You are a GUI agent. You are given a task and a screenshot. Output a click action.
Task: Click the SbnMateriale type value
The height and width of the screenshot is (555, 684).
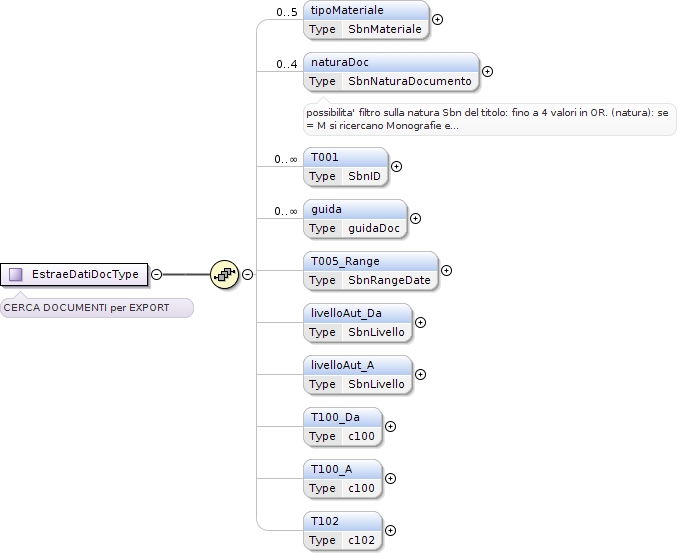click(385, 29)
